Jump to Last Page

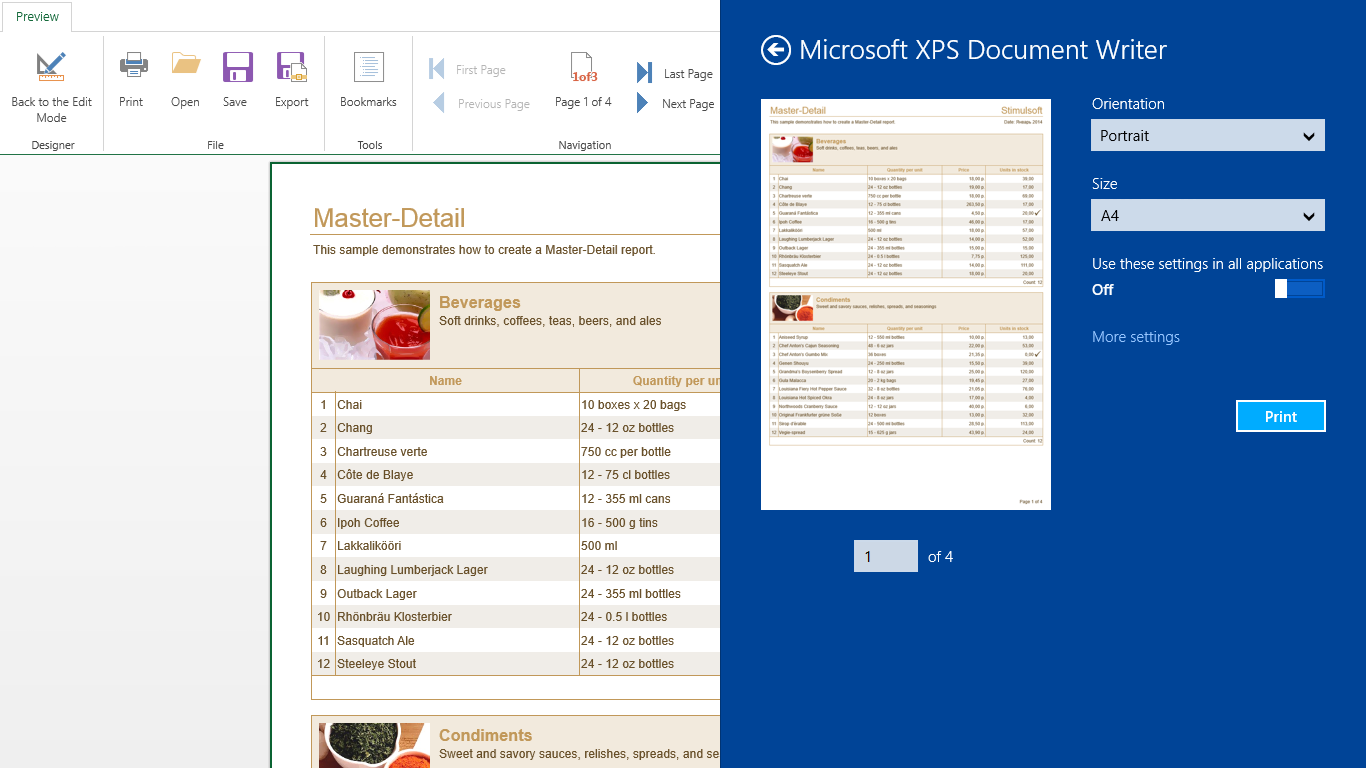675,73
